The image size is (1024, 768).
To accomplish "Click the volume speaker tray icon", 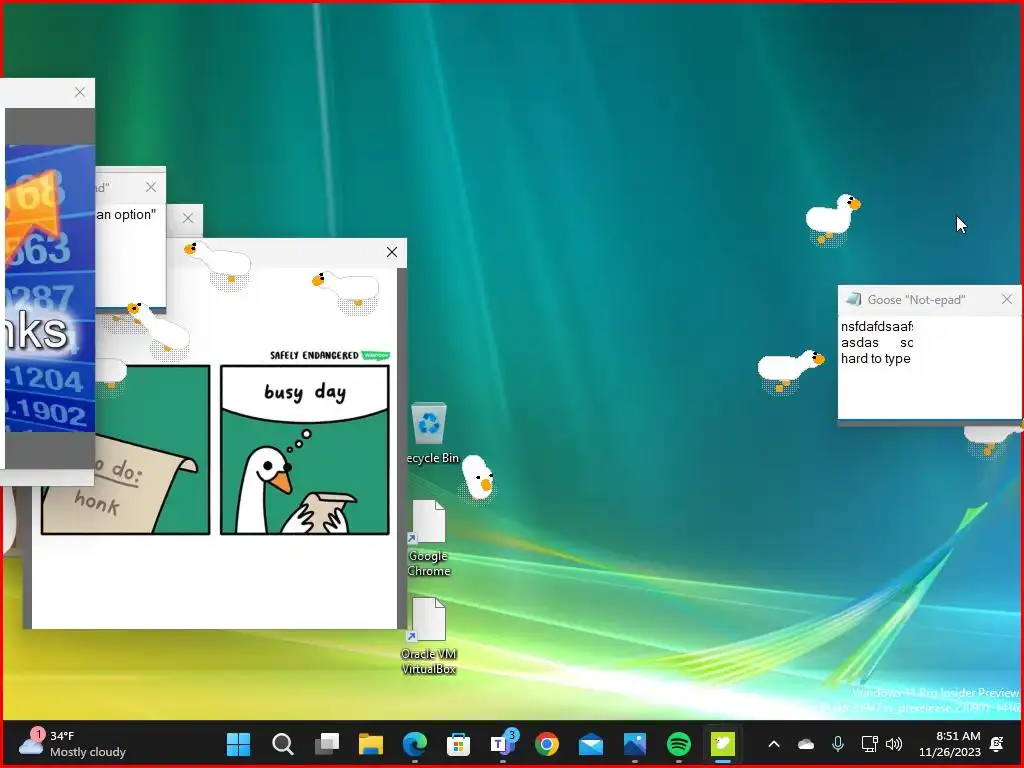I will [x=894, y=744].
